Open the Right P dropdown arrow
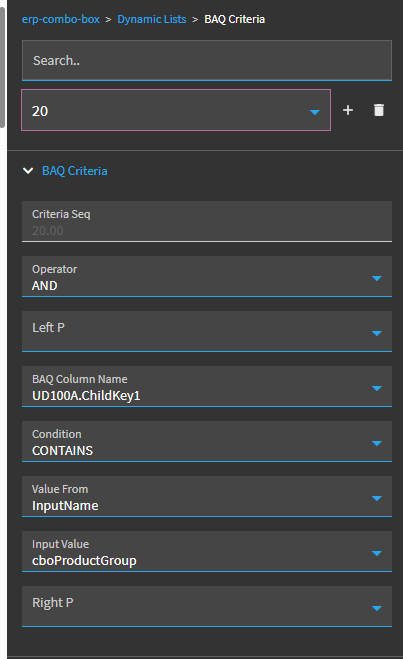 pos(377,608)
